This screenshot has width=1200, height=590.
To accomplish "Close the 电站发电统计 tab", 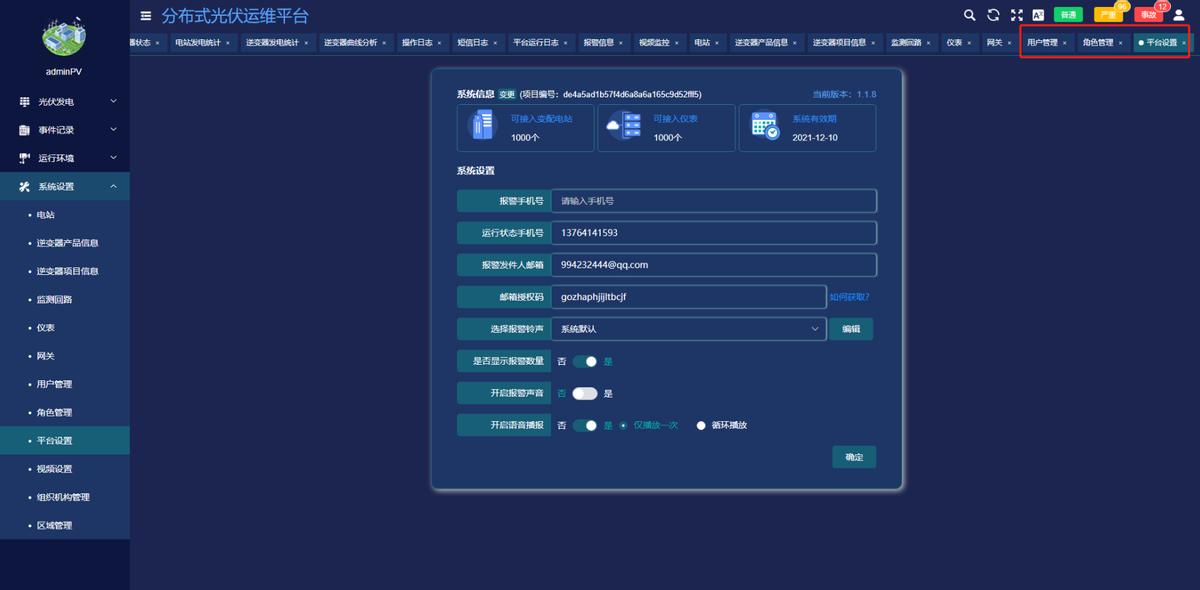I will (227, 43).
